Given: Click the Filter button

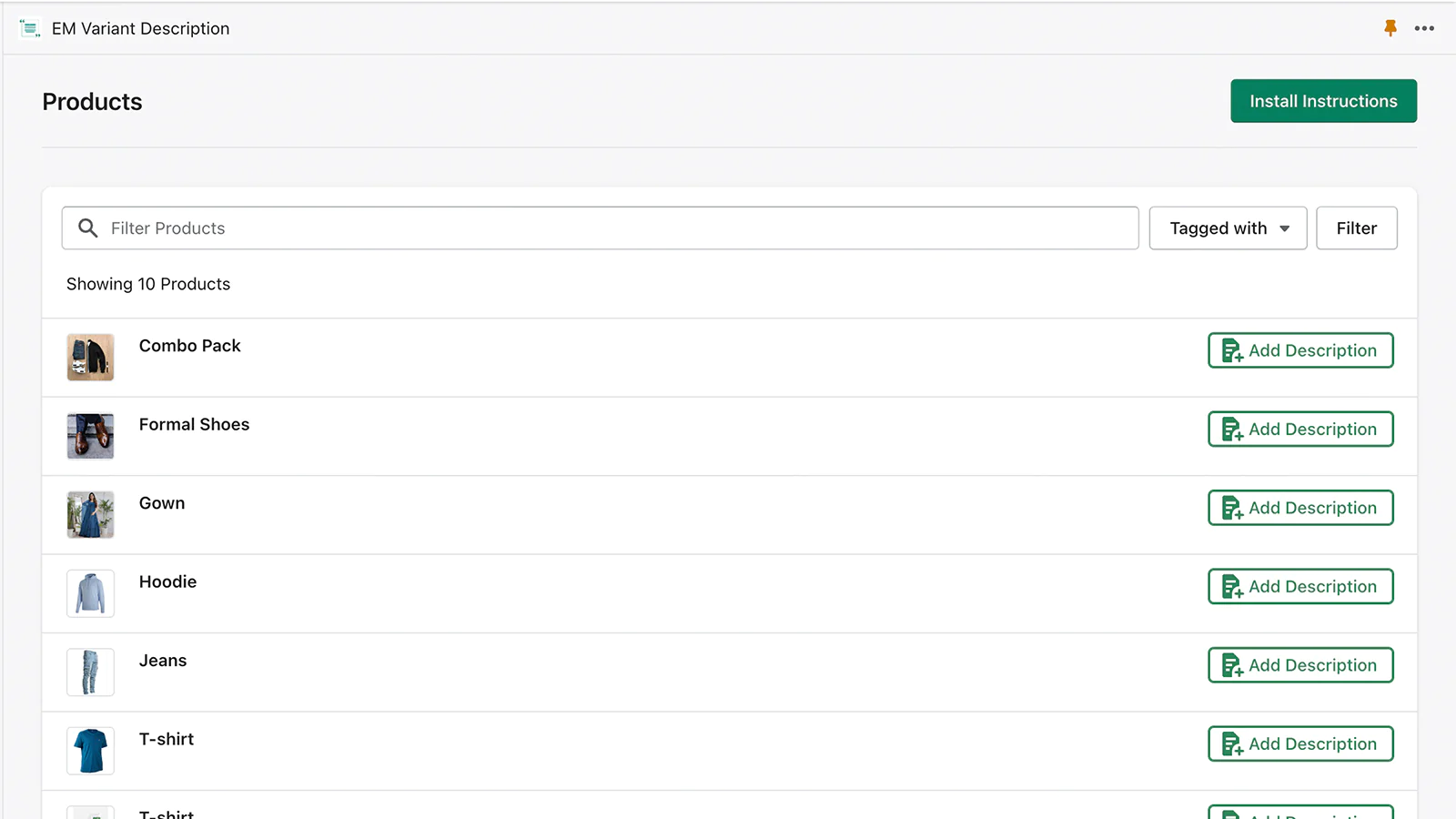Looking at the screenshot, I should 1356,228.
